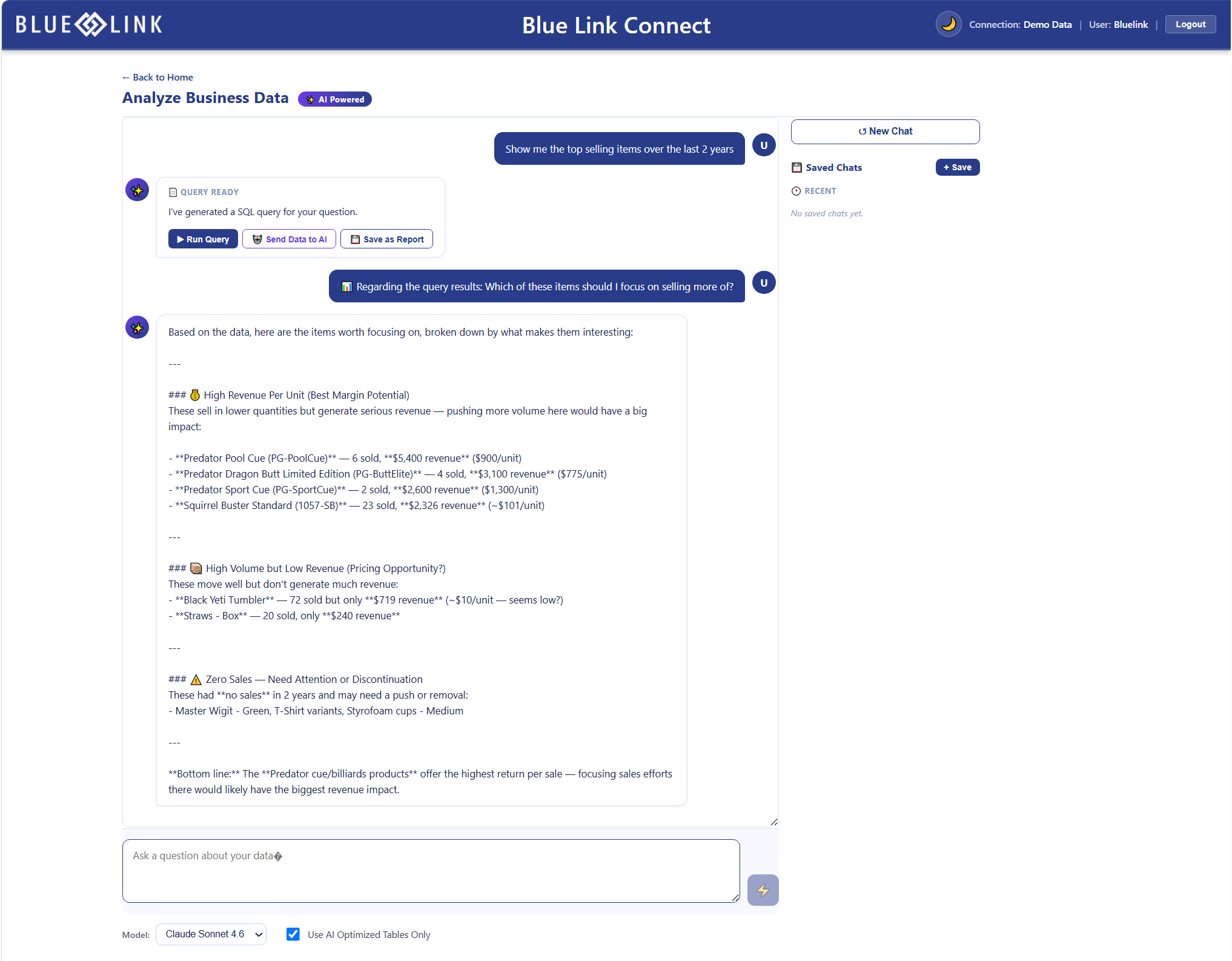The width and height of the screenshot is (1232, 961).
Task: Click the Analyze Business Data heading
Action: click(x=205, y=98)
